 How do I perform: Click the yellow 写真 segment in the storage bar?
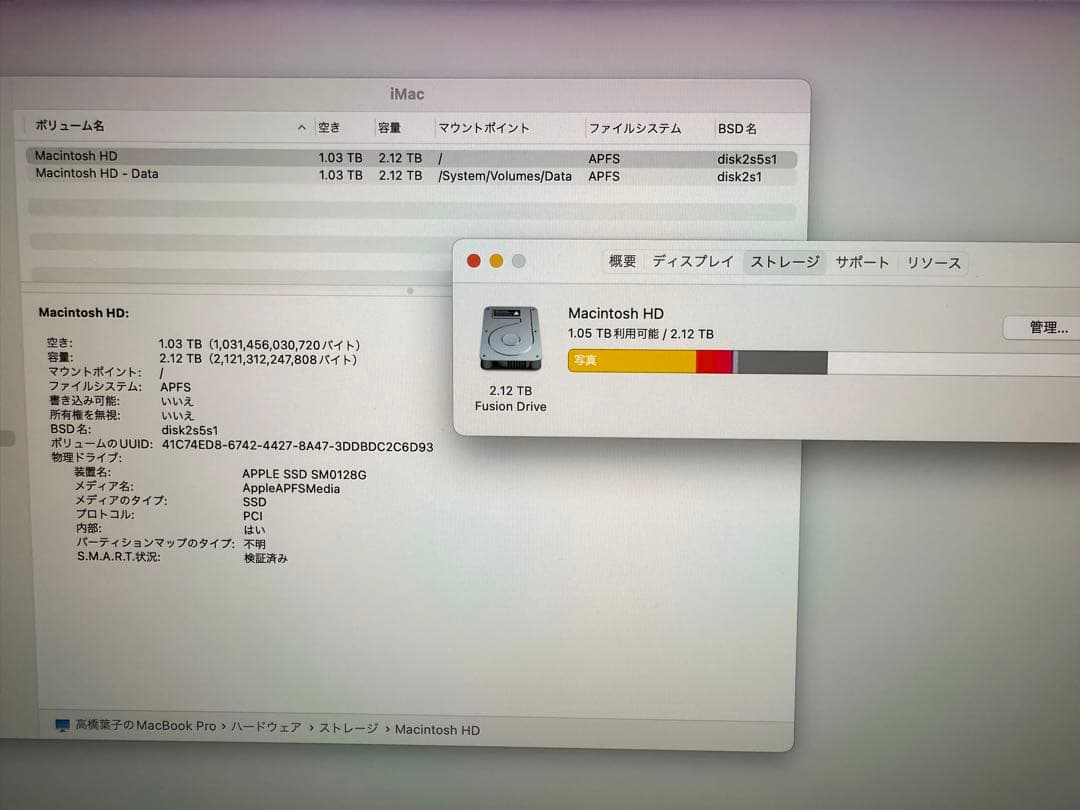tap(630, 360)
